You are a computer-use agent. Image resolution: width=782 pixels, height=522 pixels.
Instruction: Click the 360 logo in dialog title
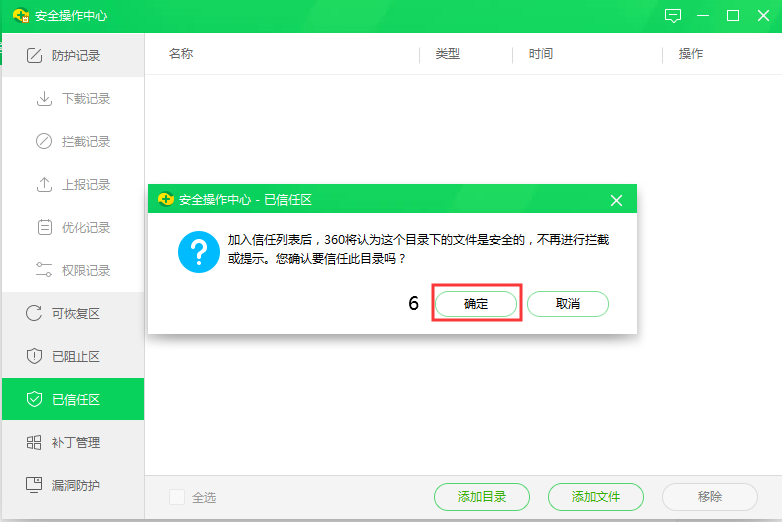pos(166,199)
